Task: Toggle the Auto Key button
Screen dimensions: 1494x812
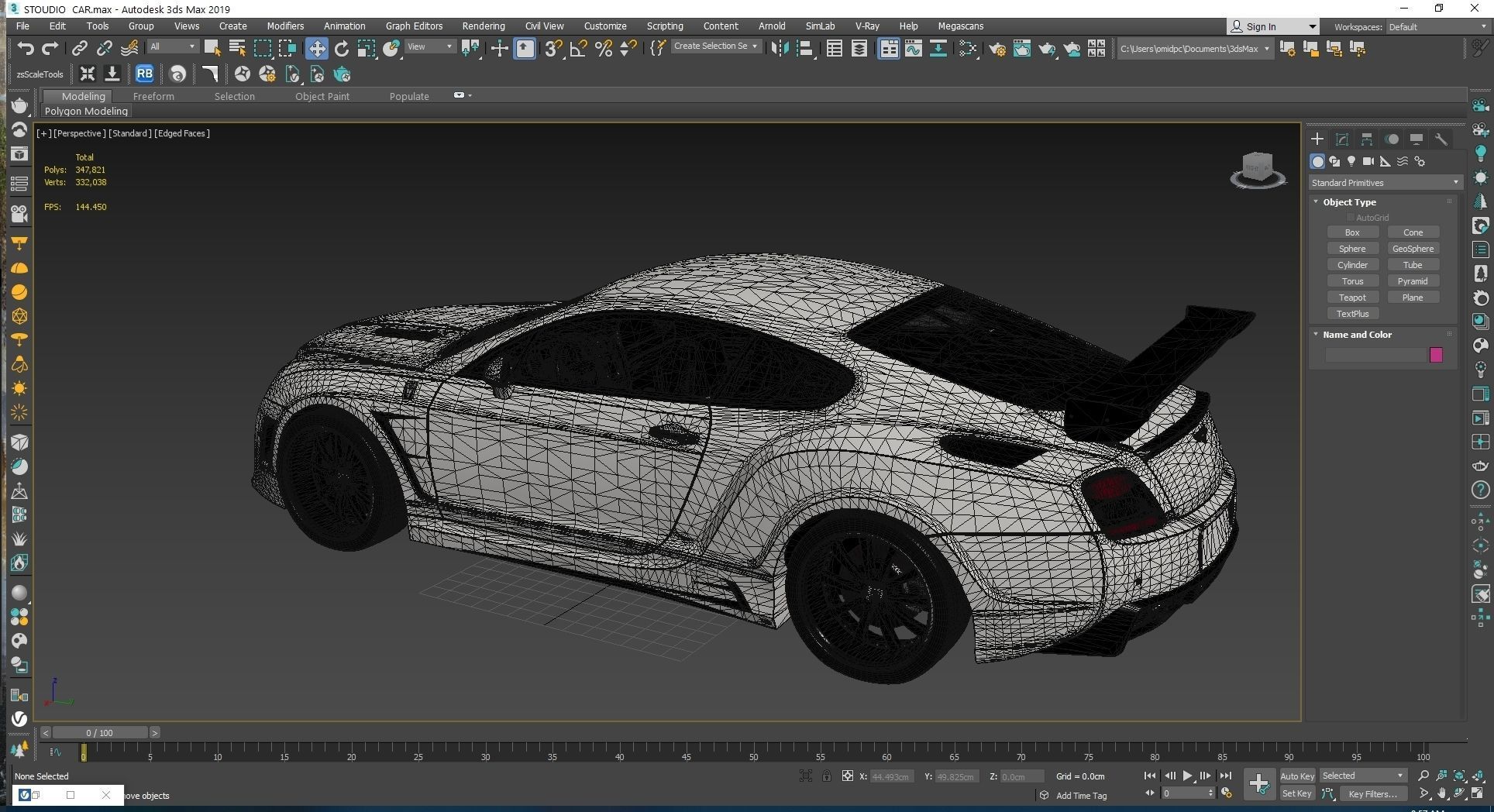Action: [x=1296, y=776]
